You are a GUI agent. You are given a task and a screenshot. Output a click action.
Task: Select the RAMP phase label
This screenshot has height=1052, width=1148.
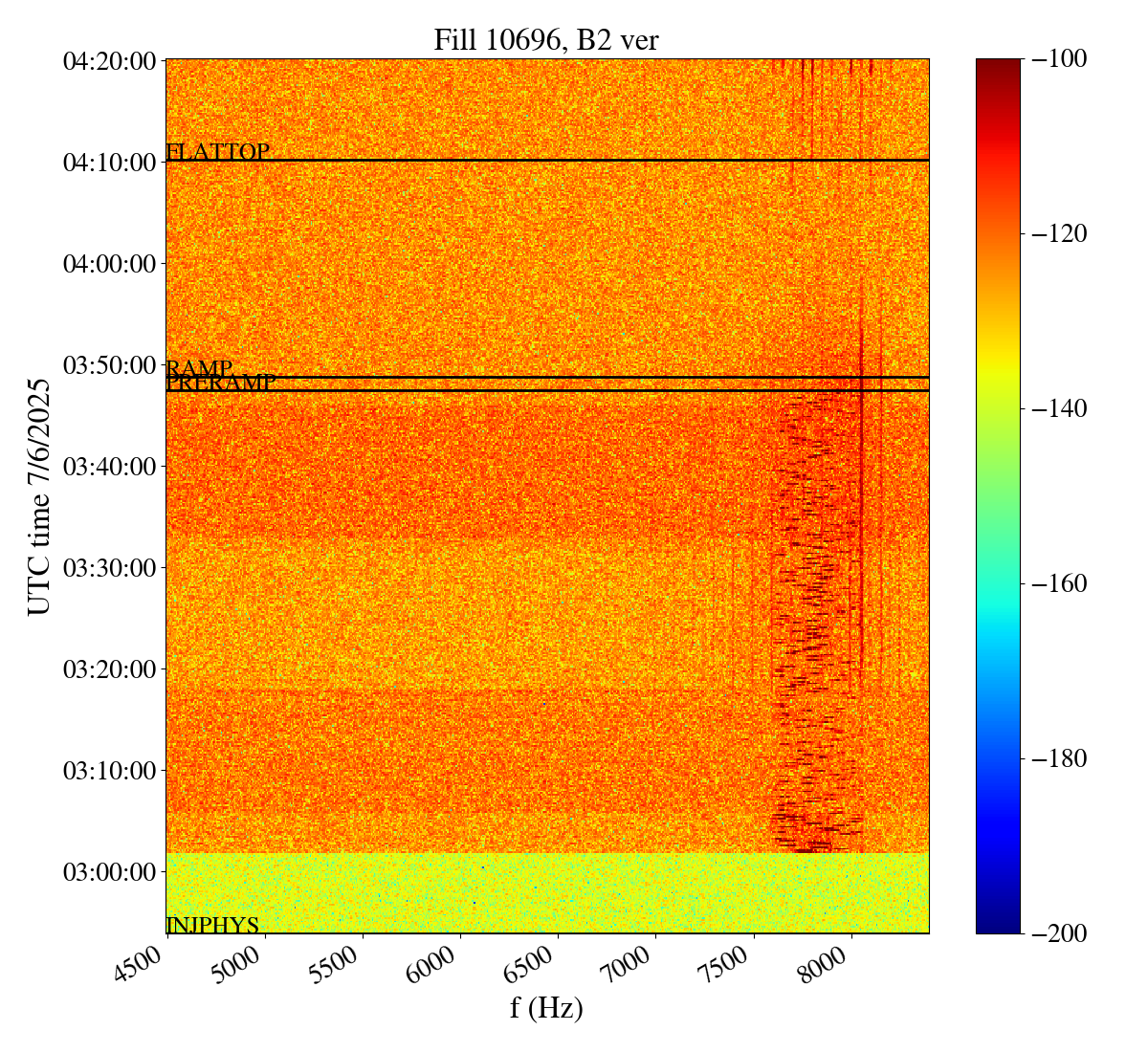(x=199, y=368)
